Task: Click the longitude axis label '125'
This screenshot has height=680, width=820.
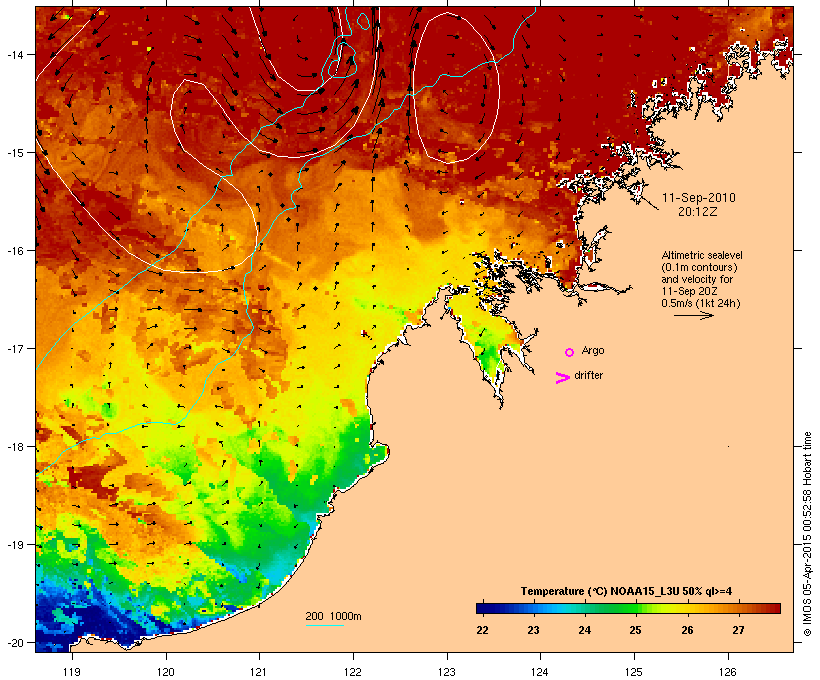Action: pos(634,672)
